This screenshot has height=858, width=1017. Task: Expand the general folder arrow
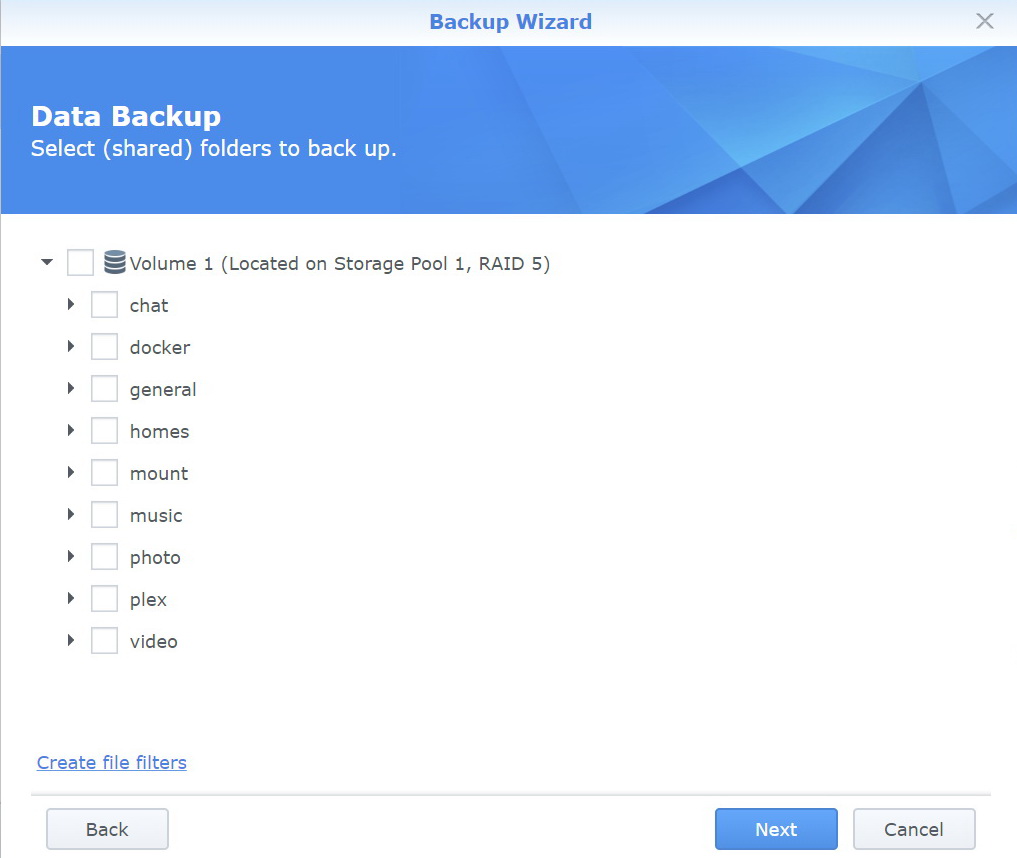pyautogui.click(x=71, y=388)
